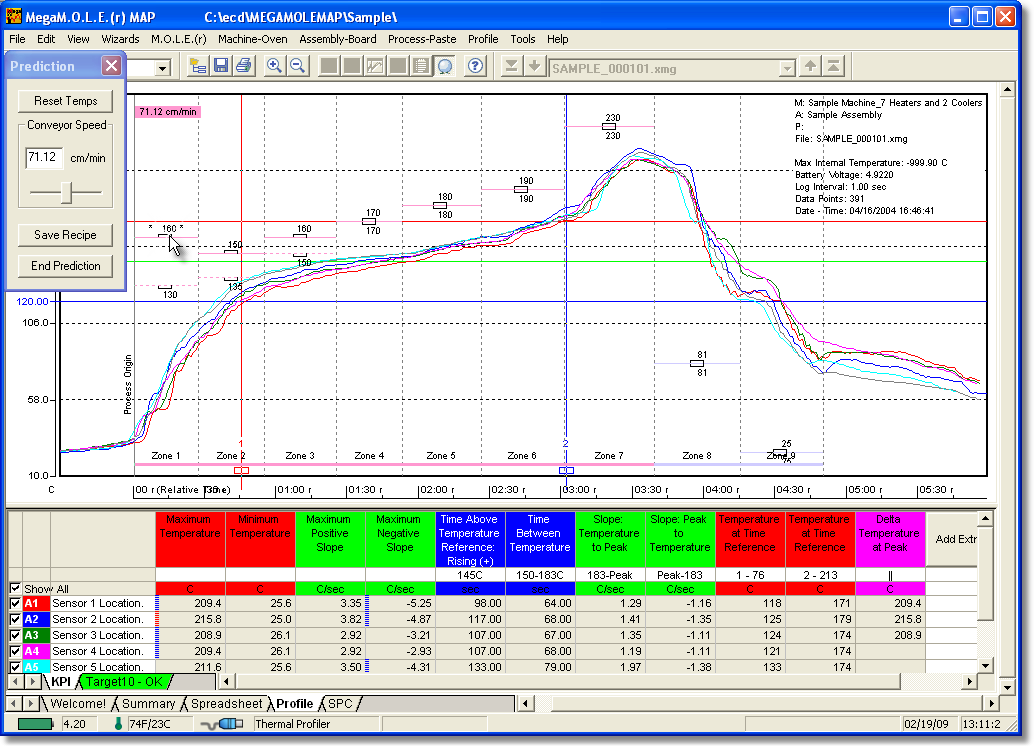Image resolution: width=1034 pixels, height=748 pixels.
Task: Open the File menu
Action: [17, 39]
